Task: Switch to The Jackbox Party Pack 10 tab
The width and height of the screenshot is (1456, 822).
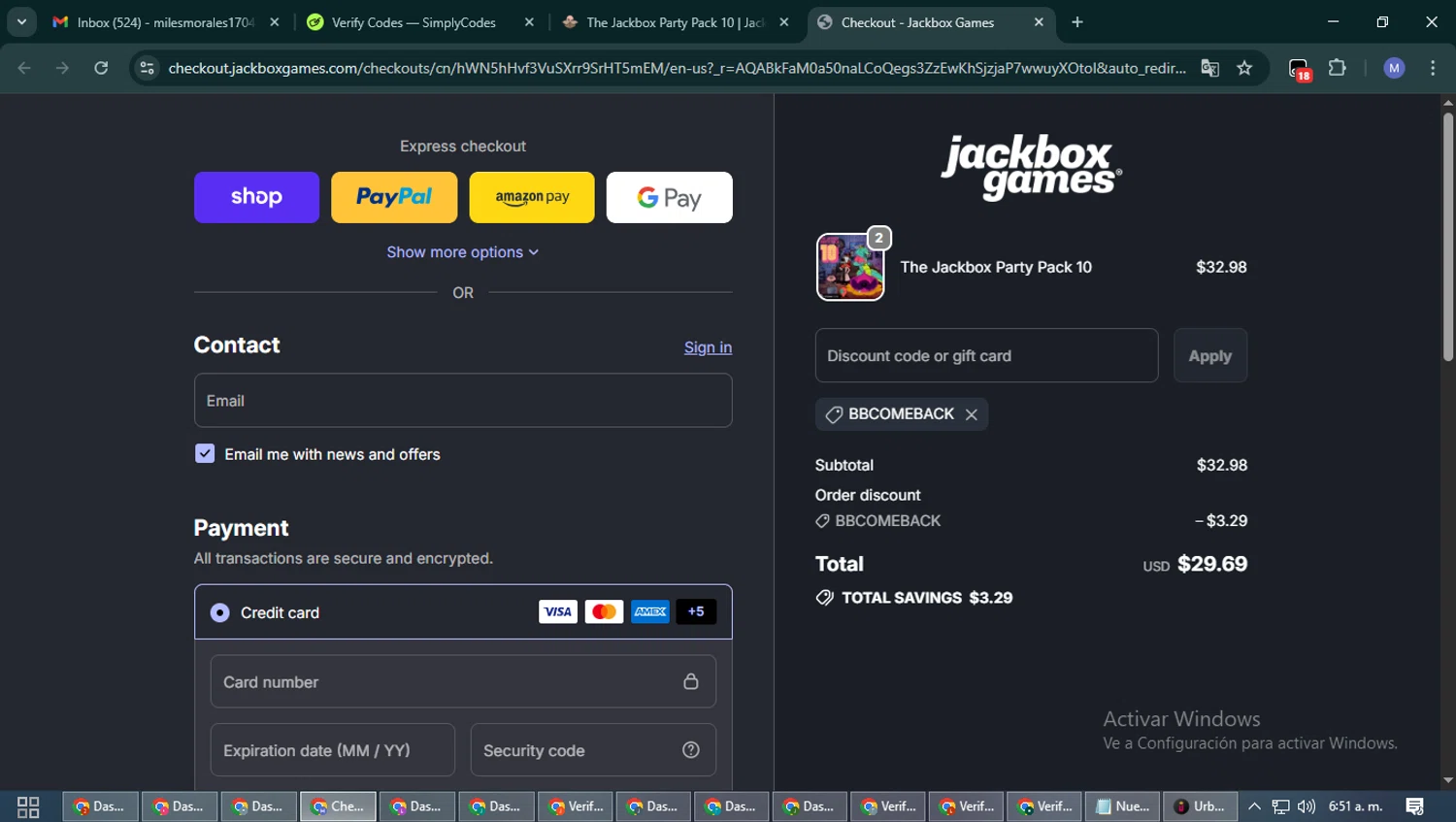Action: (676, 22)
